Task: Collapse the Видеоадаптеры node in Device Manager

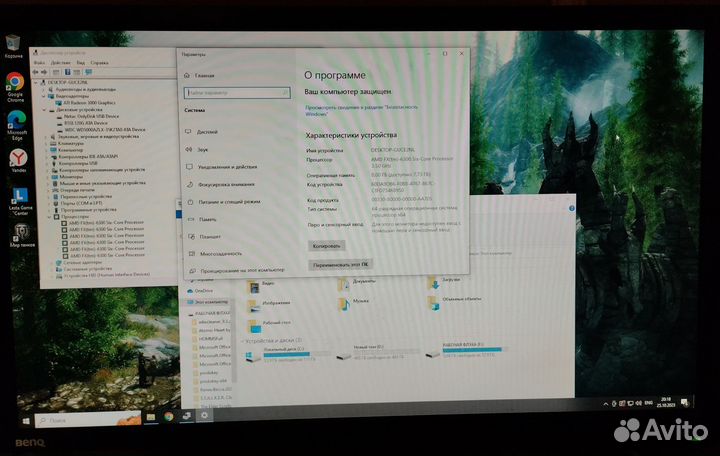Action: (45, 96)
